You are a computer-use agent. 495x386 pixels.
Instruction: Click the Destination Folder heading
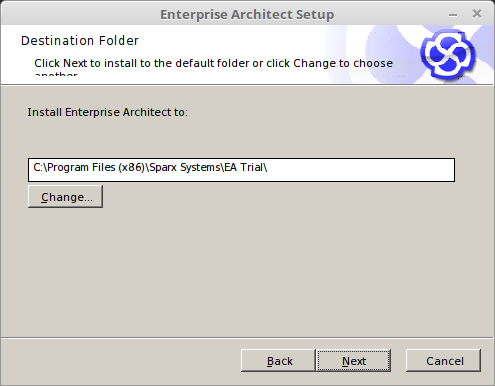coord(80,41)
